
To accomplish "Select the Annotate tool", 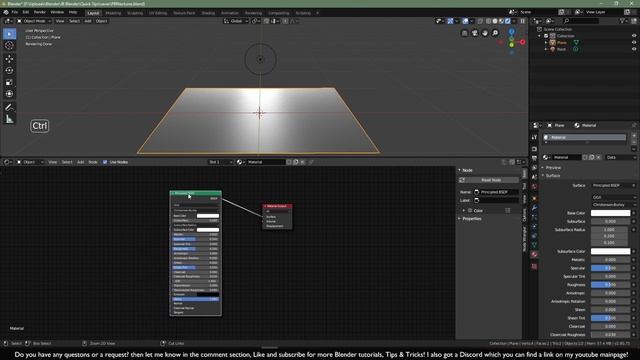I will [9, 107].
